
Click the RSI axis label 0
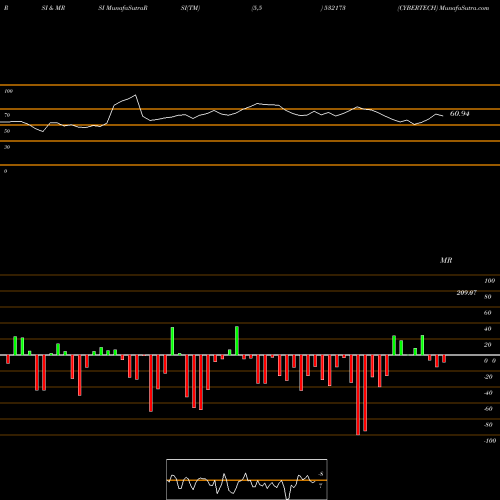click(5, 171)
